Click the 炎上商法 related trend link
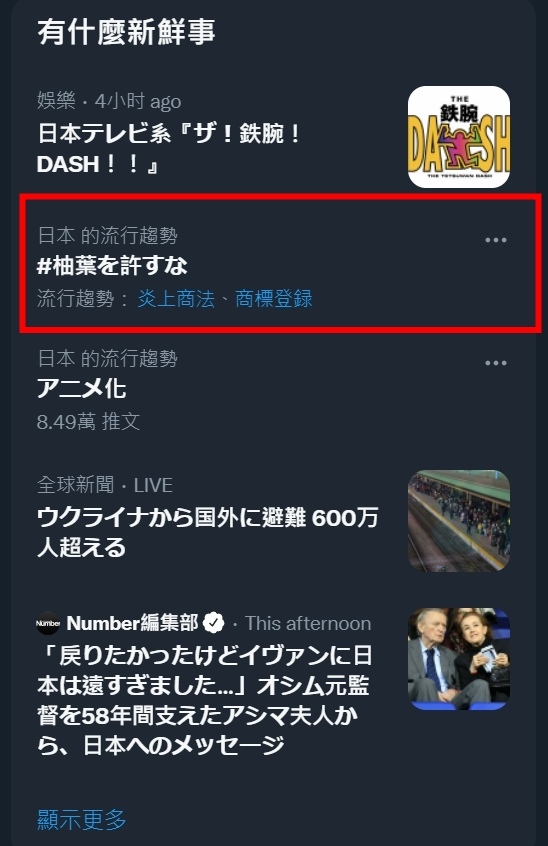Screen dimensions: 548x846 pos(176,298)
